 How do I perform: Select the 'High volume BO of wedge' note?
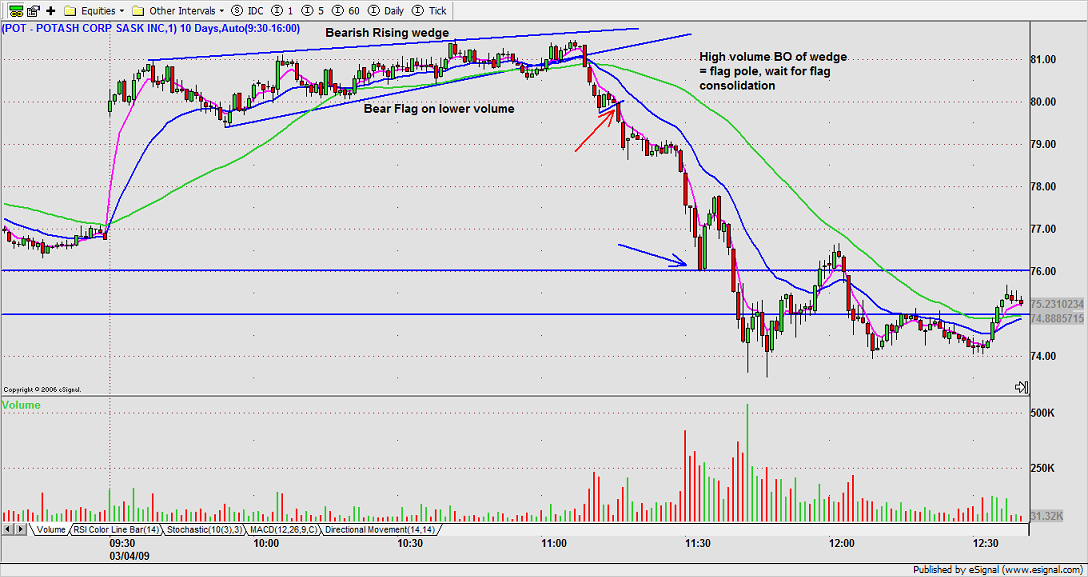coord(773,71)
